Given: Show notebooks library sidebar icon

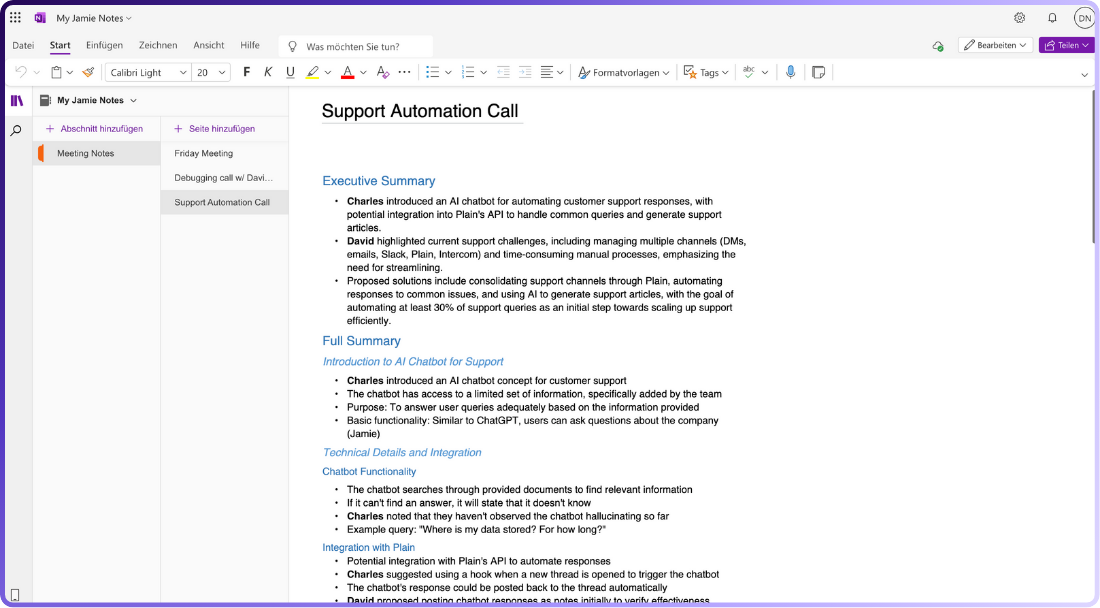Looking at the screenshot, I should (x=17, y=101).
